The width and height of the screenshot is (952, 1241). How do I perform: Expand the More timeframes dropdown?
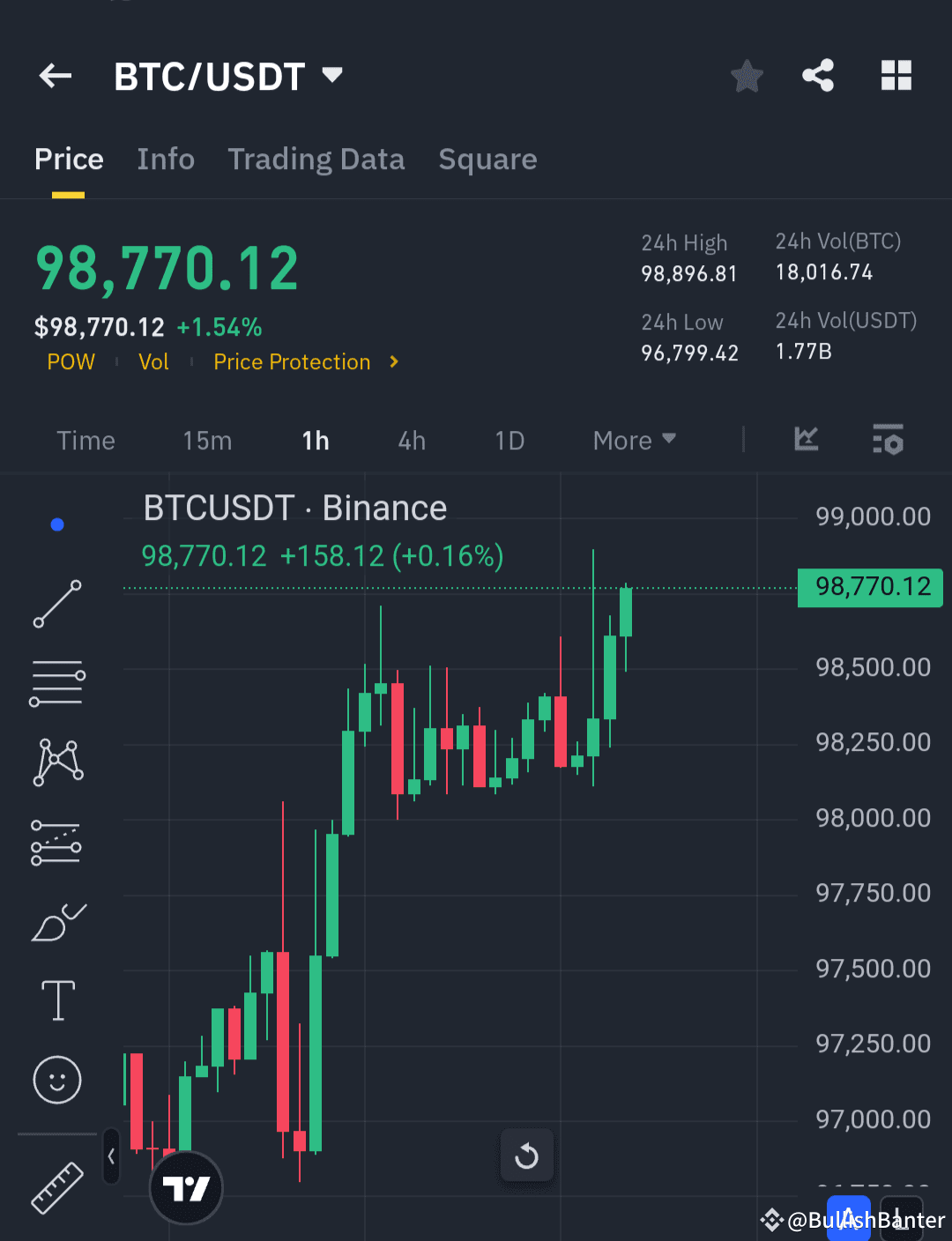pyautogui.click(x=633, y=440)
